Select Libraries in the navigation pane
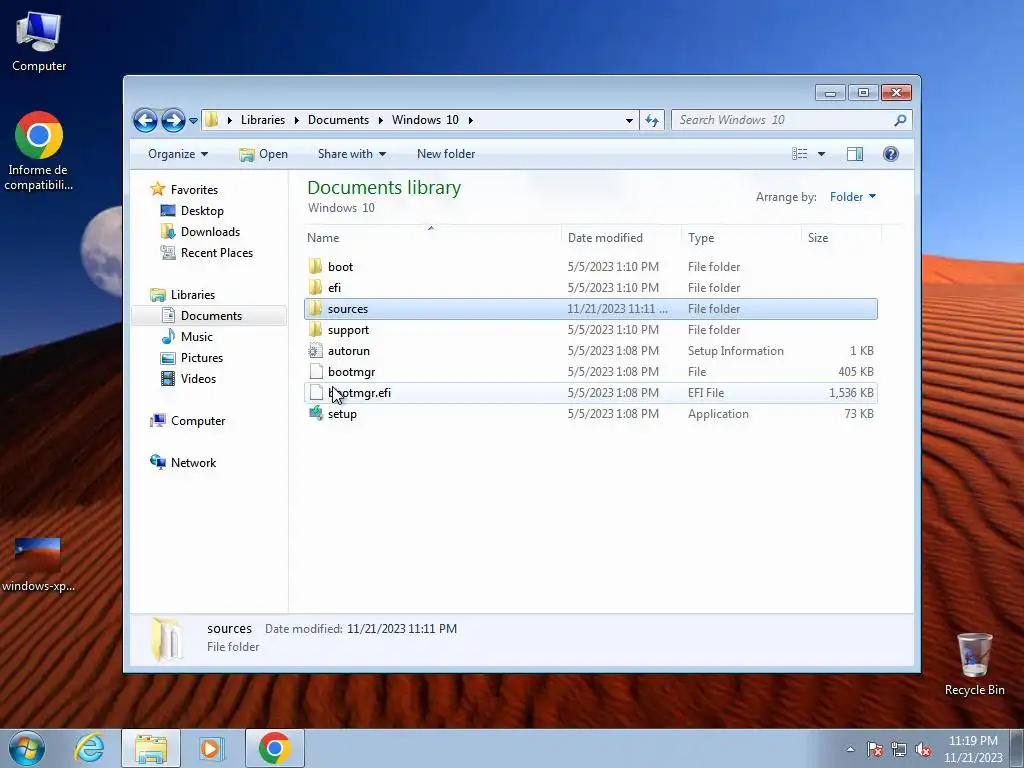 pyautogui.click(x=193, y=295)
